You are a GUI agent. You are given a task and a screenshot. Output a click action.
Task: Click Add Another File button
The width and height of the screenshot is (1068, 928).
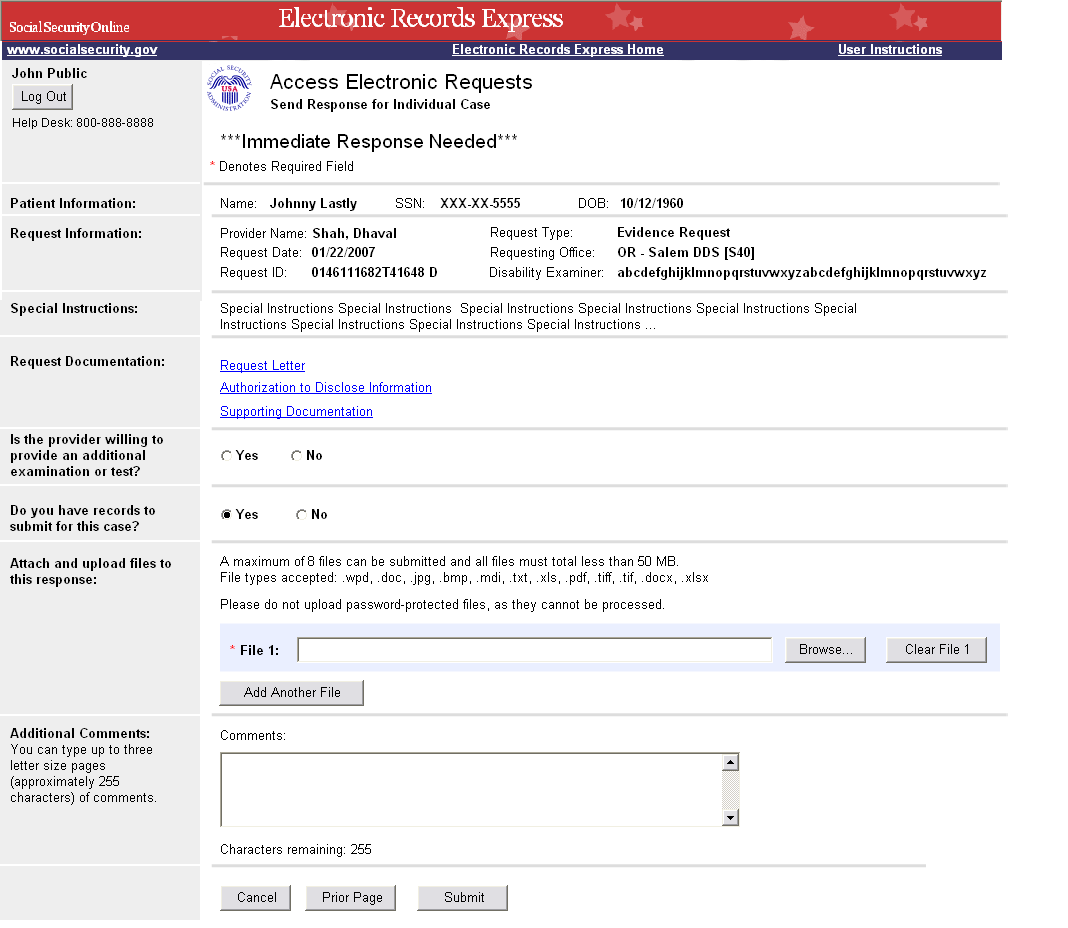tap(292, 693)
